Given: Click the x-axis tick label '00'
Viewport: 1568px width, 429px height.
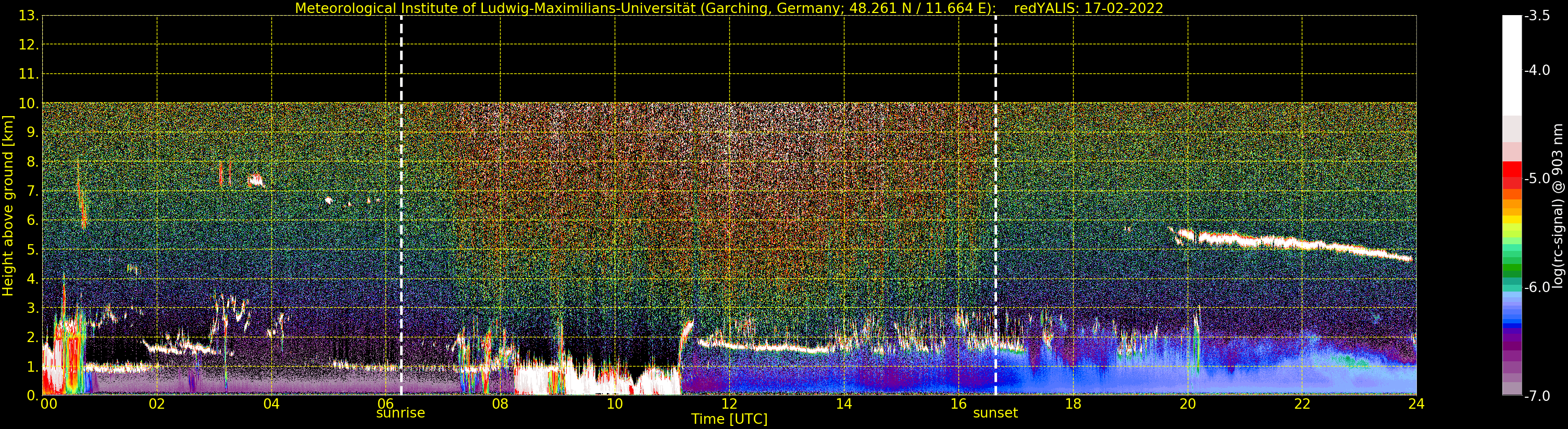Looking at the screenshot, I should pos(48,404).
